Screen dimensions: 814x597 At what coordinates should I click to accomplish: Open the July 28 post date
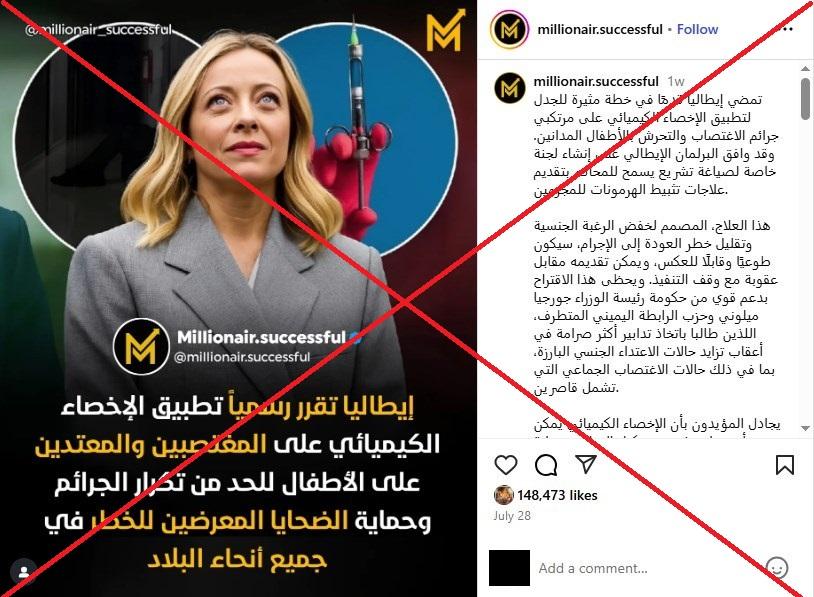512,516
